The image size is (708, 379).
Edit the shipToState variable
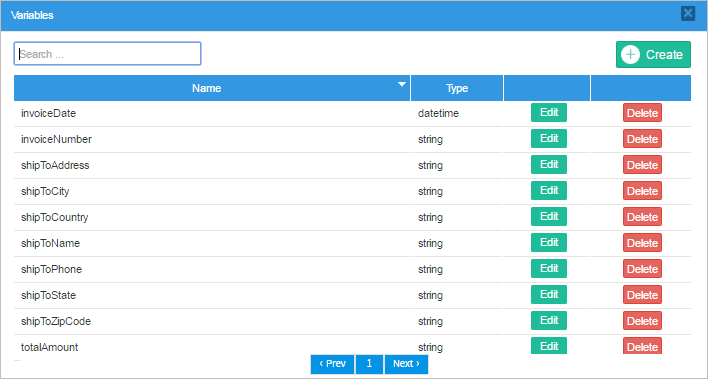pyautogui.click(x=549, y=295)
